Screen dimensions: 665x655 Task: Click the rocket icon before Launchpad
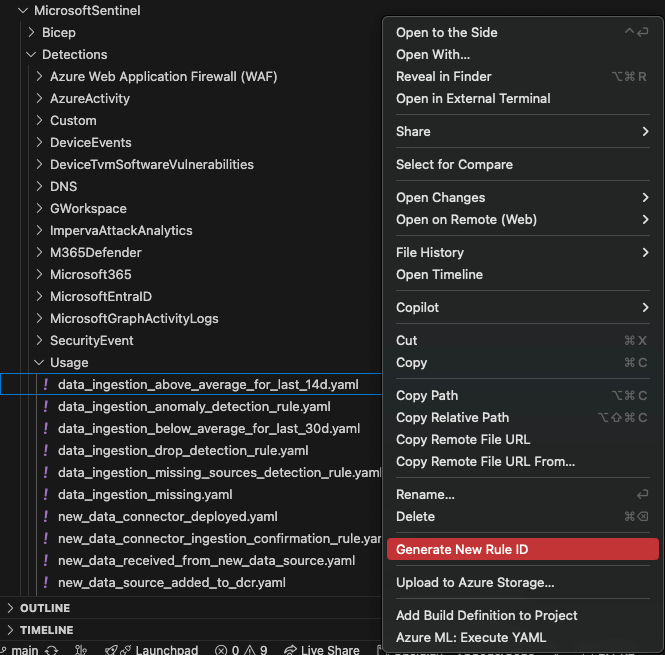[111, 650]
